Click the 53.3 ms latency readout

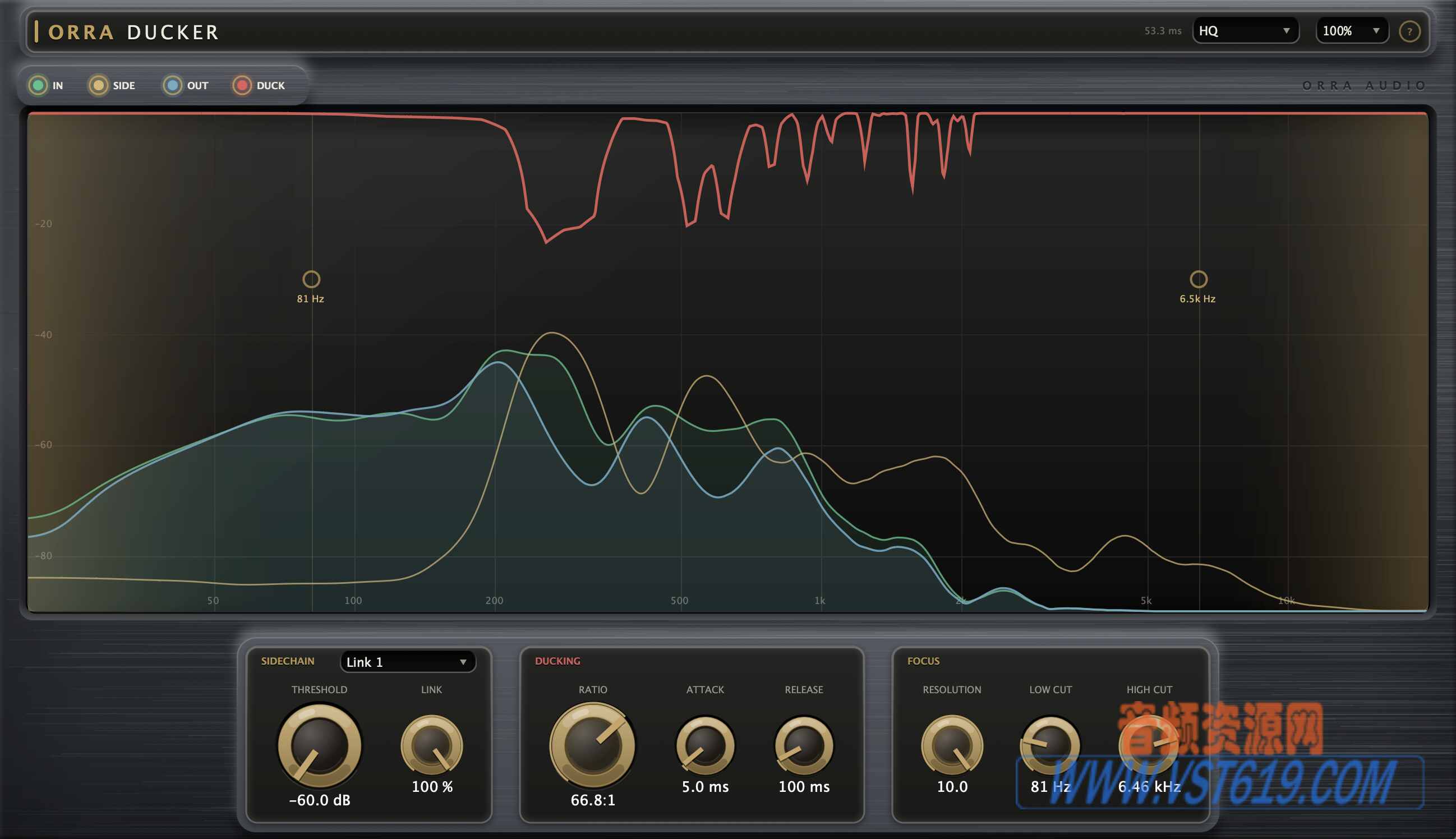1163,30
